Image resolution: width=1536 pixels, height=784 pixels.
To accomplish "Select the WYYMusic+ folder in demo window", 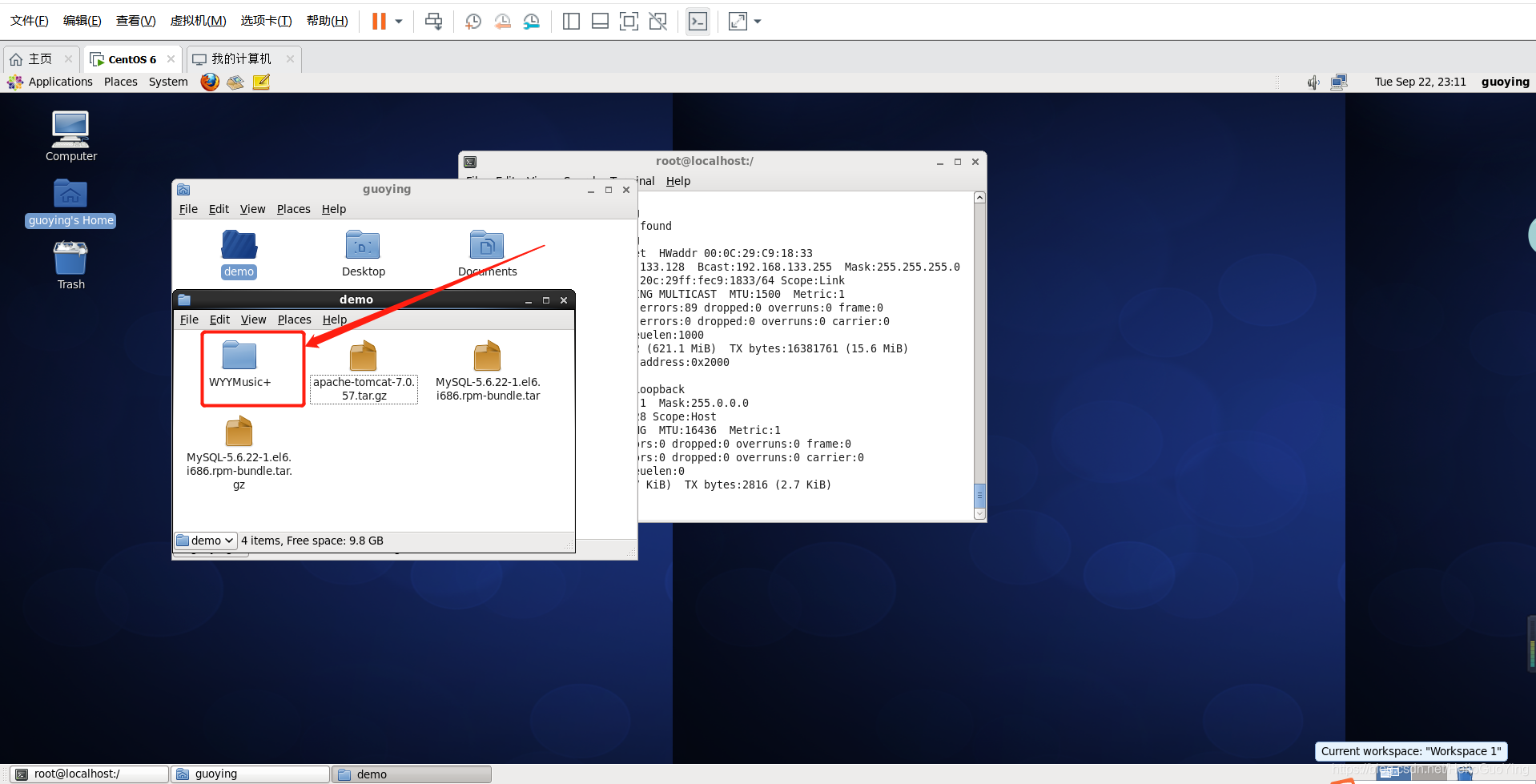I will coord(239,364).
